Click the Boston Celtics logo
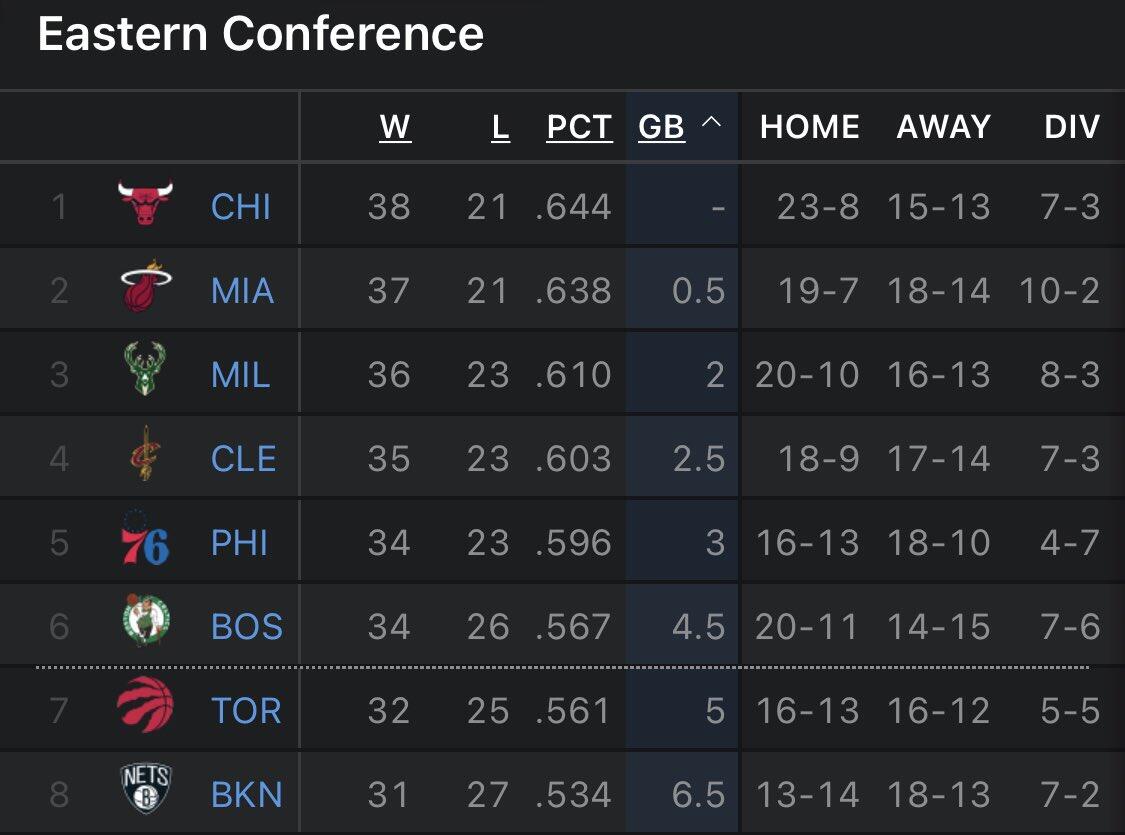 click(146, 624)
